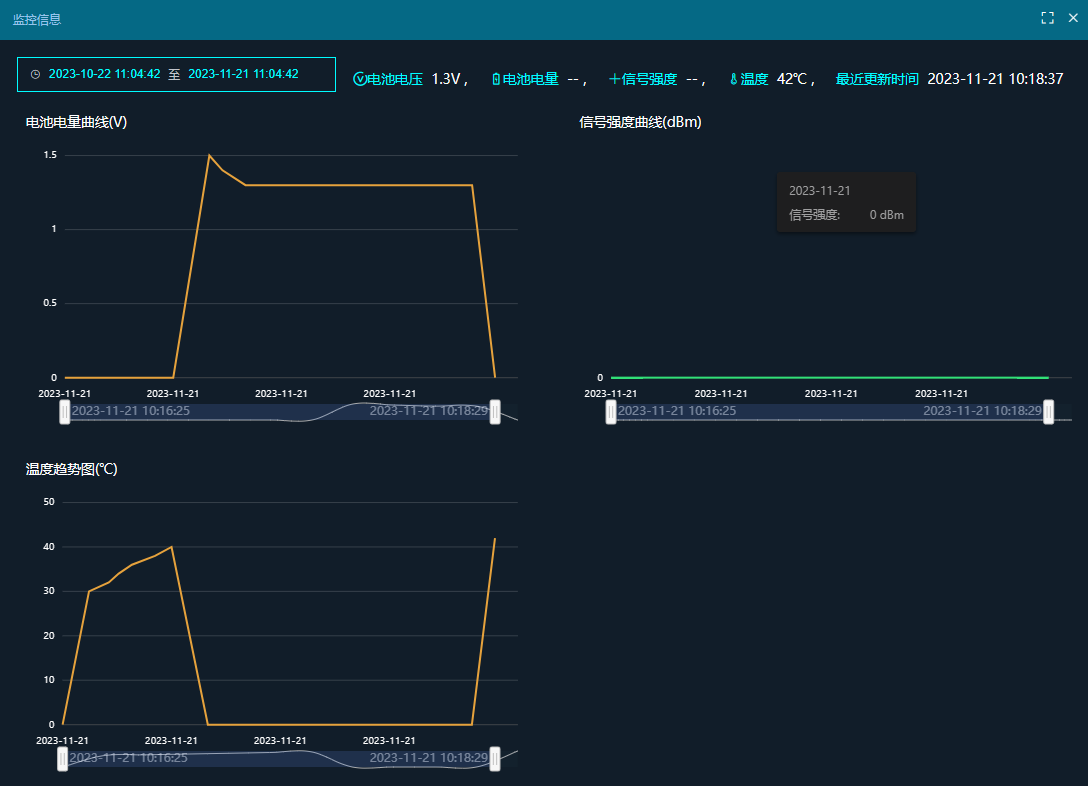Click the signal tooltip showing 0 dBm

846,203
